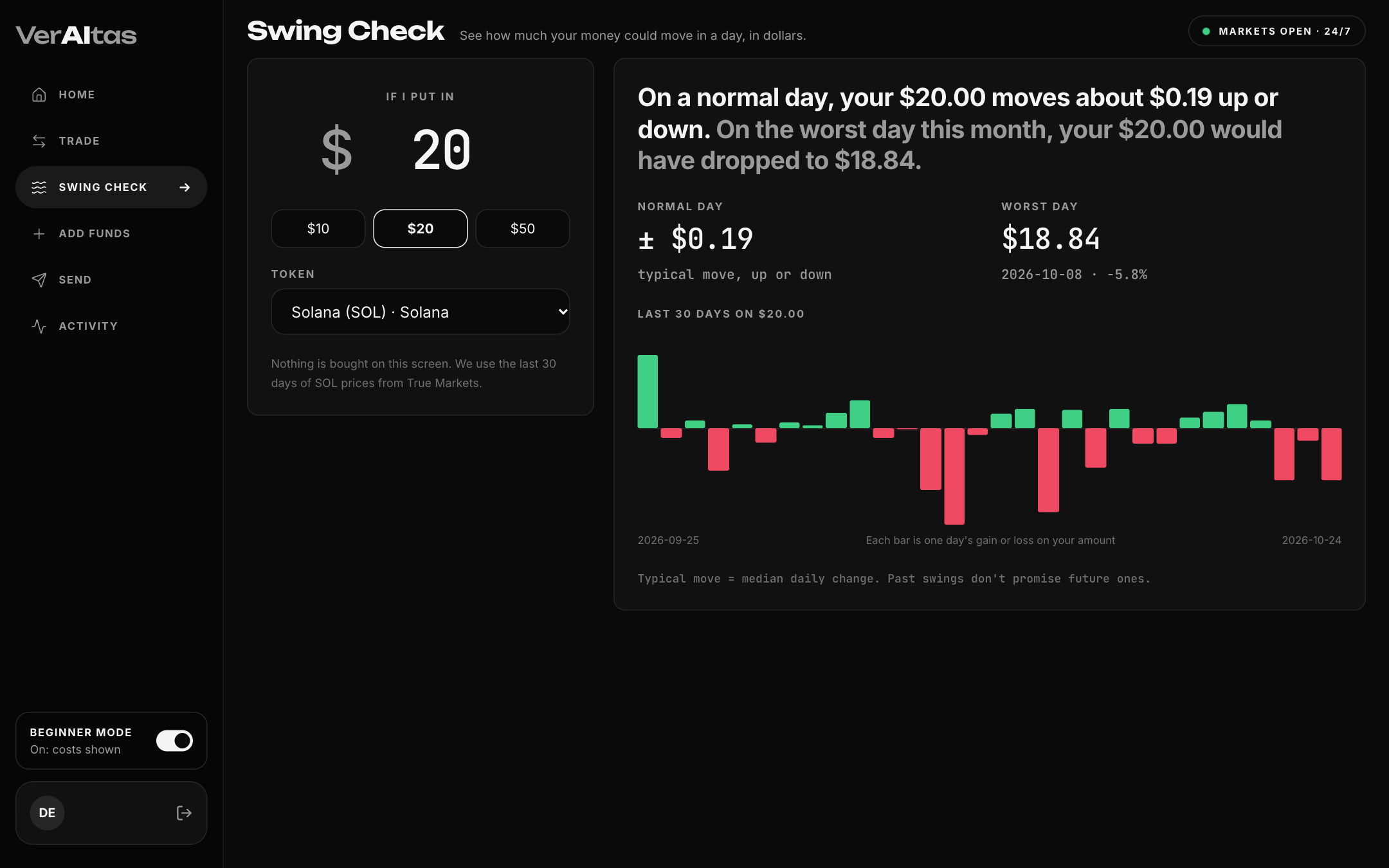Click the ± $0.19 normal day value
1389x868 pixels.
click(695, 239)
